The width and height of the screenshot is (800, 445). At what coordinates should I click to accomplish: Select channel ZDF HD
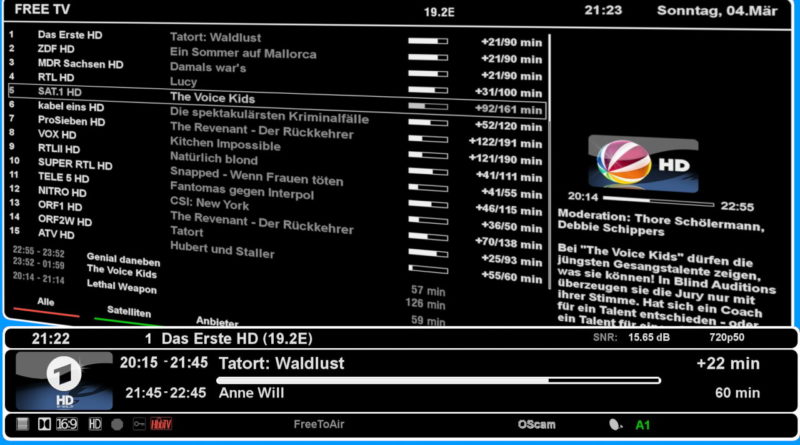click(56, 49)
